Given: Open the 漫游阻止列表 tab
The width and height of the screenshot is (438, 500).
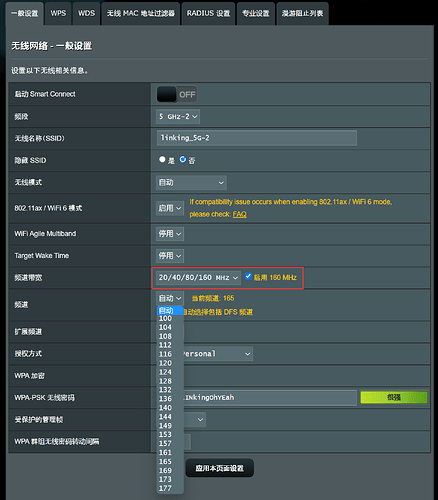Looking at the screenshot, I should (x=302, y=14).
